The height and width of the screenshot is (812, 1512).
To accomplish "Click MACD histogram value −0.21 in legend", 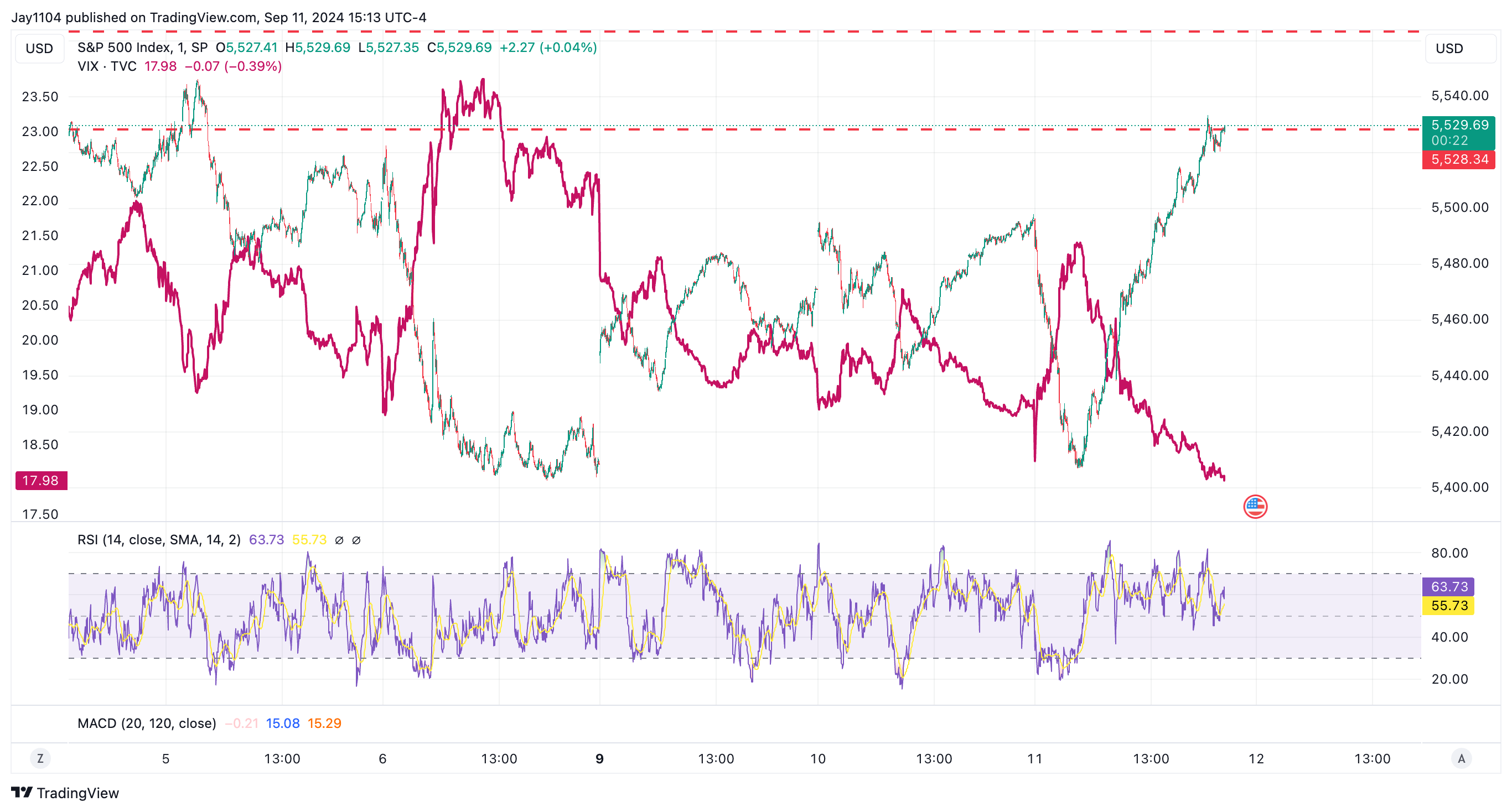I will pyautogui.click(x=241, y=723).
